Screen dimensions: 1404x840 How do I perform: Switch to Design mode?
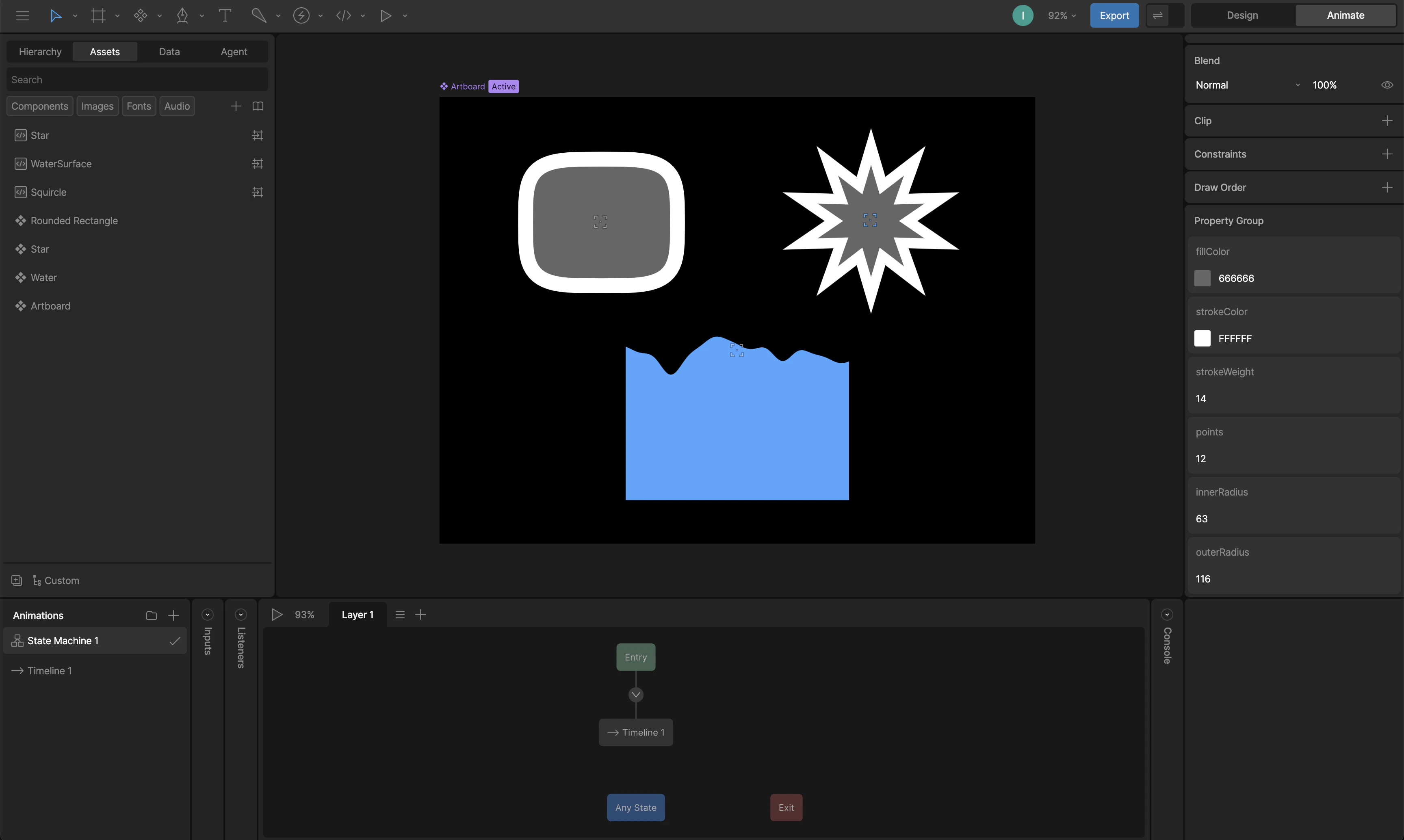(1242, 15)
